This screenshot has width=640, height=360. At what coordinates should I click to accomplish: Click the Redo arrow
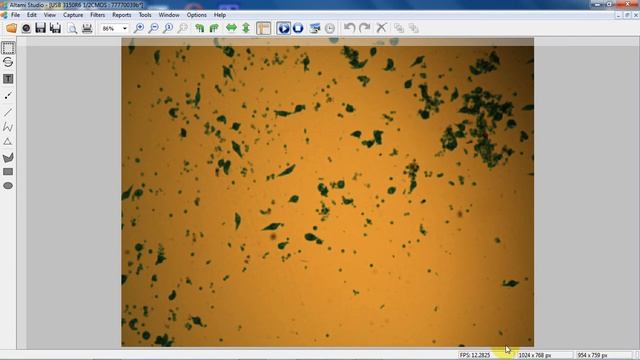364,28
